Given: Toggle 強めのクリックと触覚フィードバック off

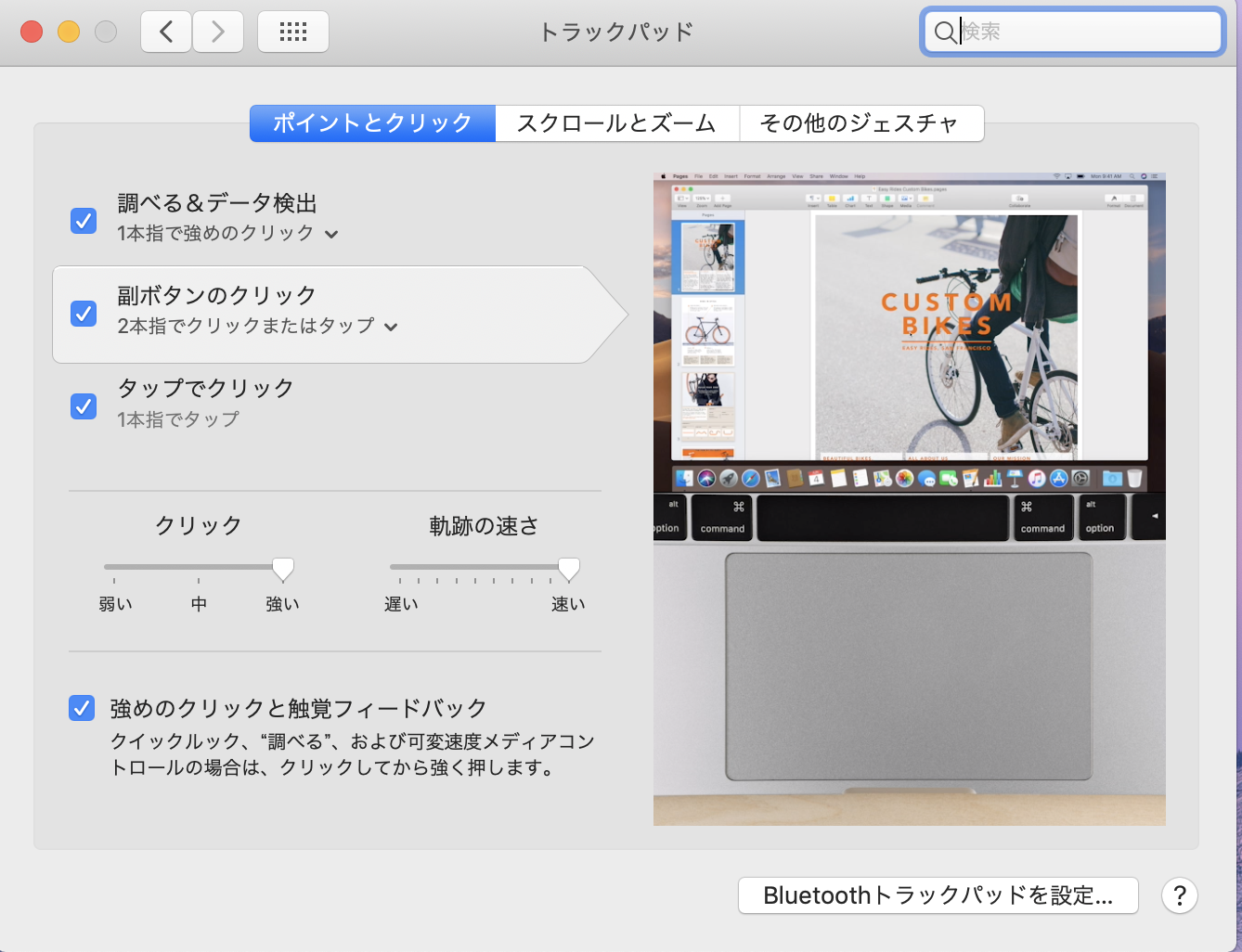Looking at the screenshot, I should pyautogui.click(x=81, y=708).
